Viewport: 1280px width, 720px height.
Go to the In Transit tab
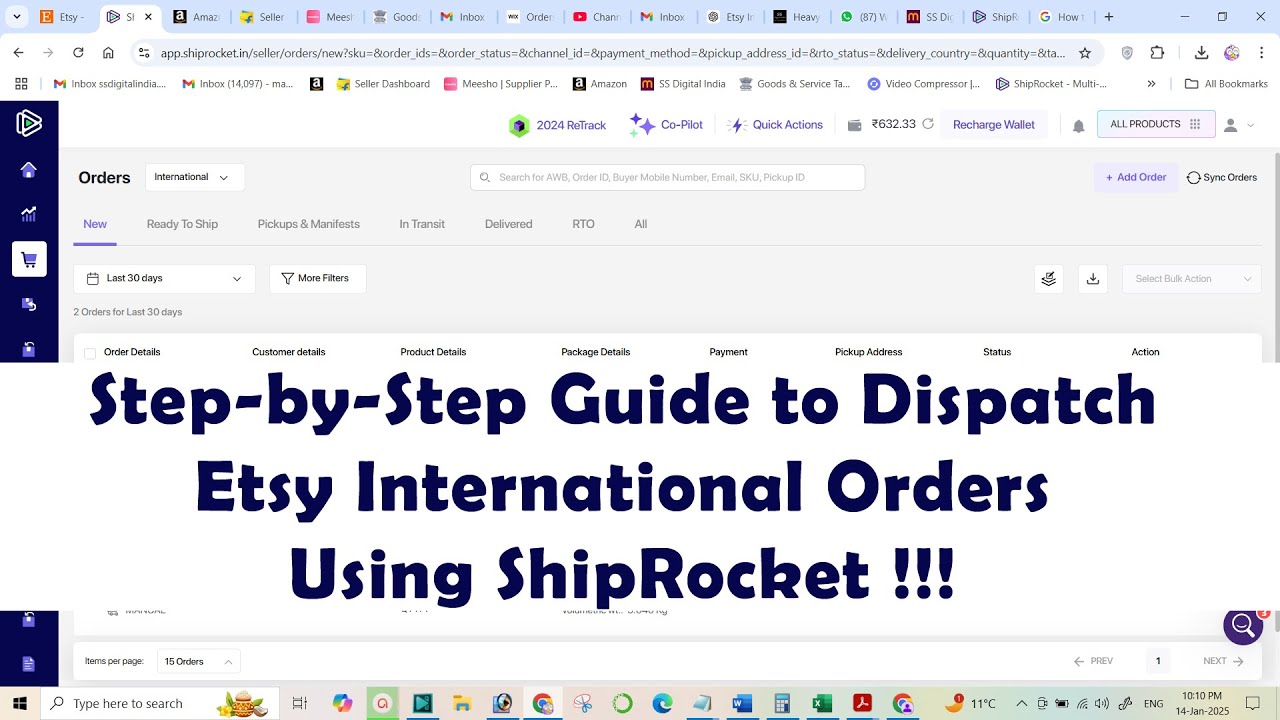[422, 224]
